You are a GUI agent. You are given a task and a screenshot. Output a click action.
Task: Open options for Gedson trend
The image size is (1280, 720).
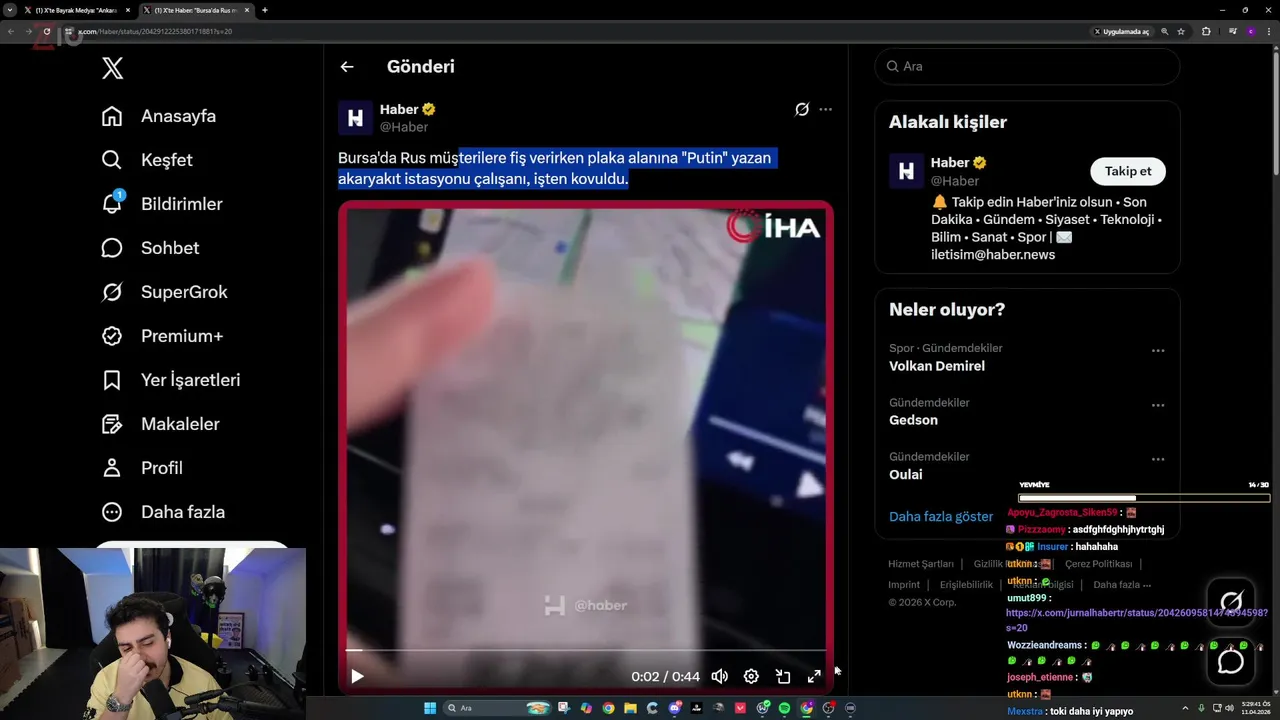tap(1158, 405)
